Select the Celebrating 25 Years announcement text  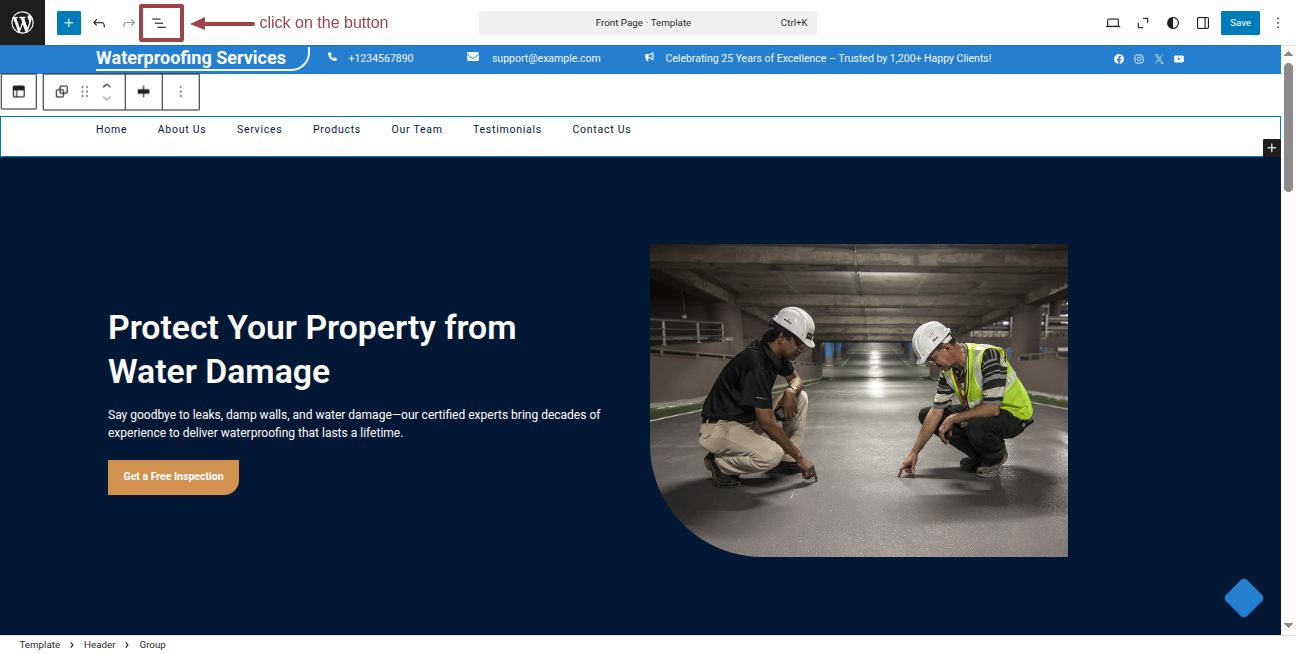828,59
